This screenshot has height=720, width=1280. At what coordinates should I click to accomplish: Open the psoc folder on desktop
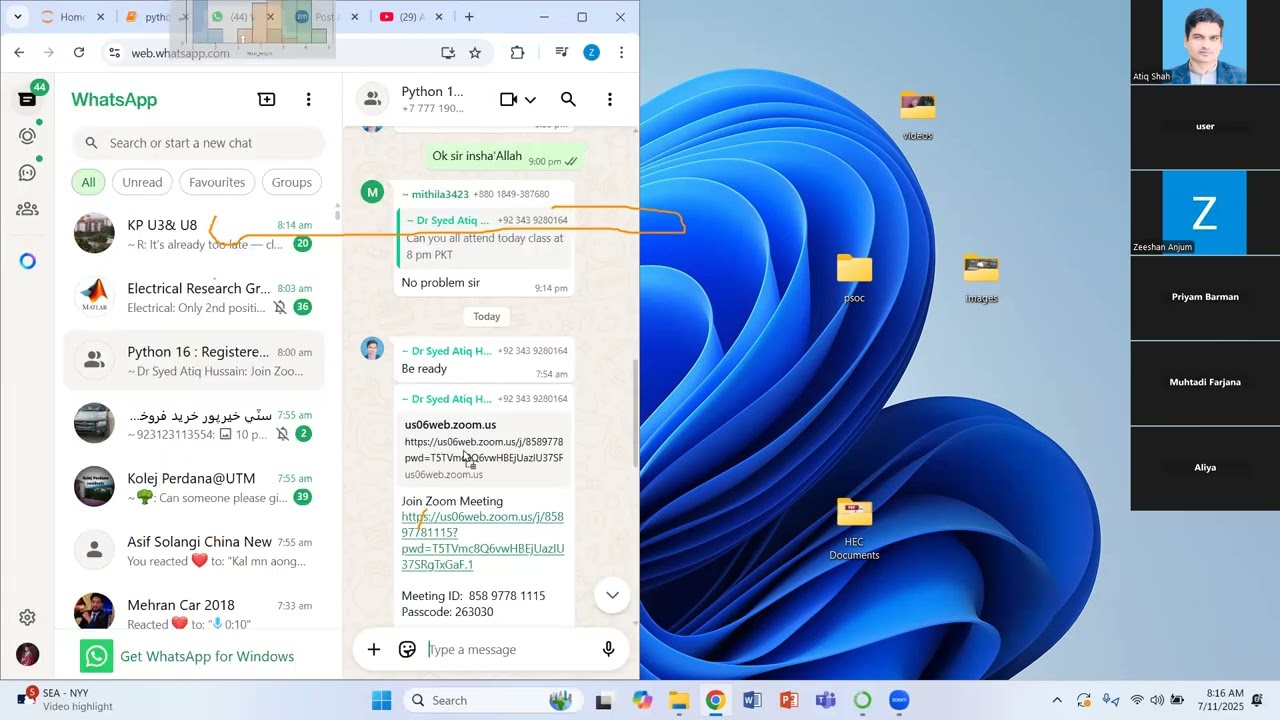[854, 278]
